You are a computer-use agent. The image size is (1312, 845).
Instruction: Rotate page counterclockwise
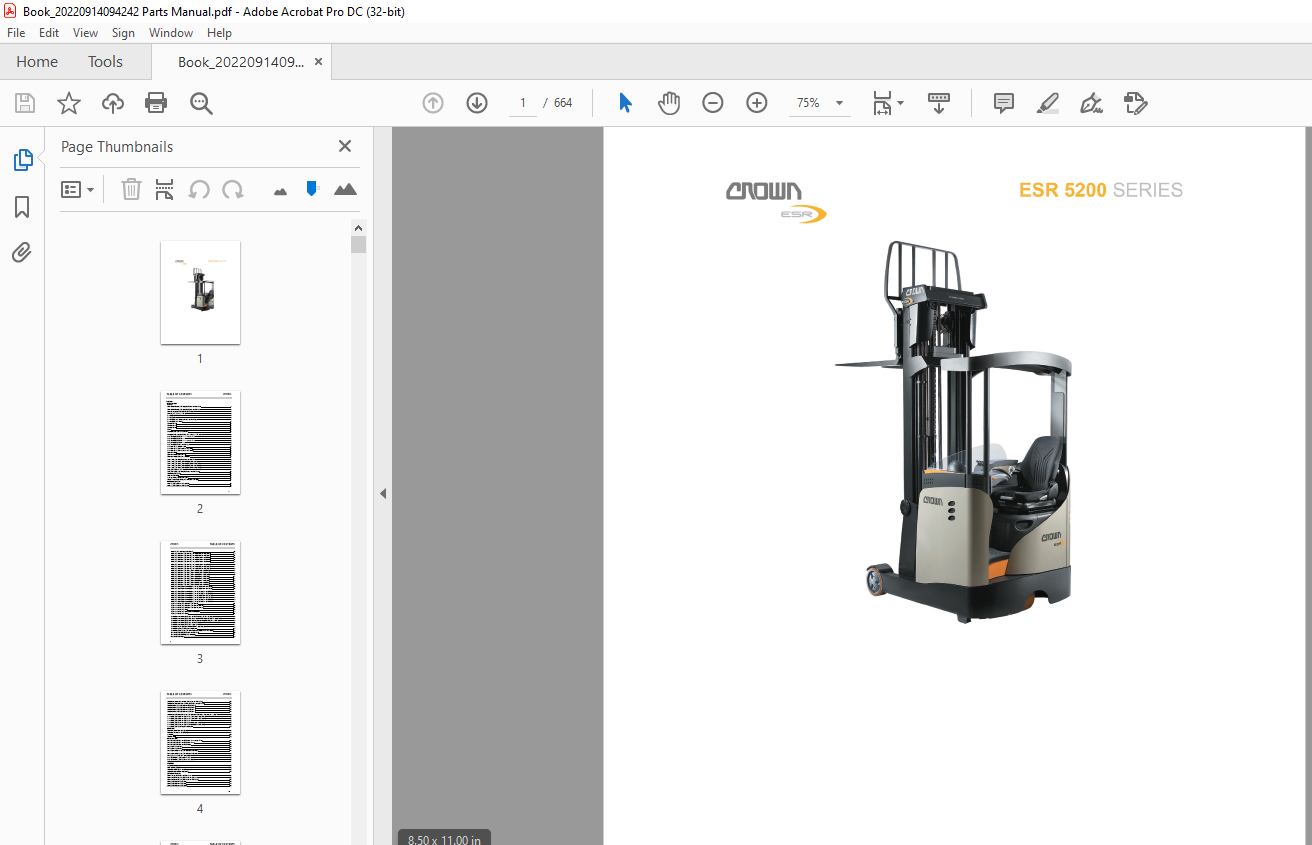pyautogui.click(x=199, y=189)
